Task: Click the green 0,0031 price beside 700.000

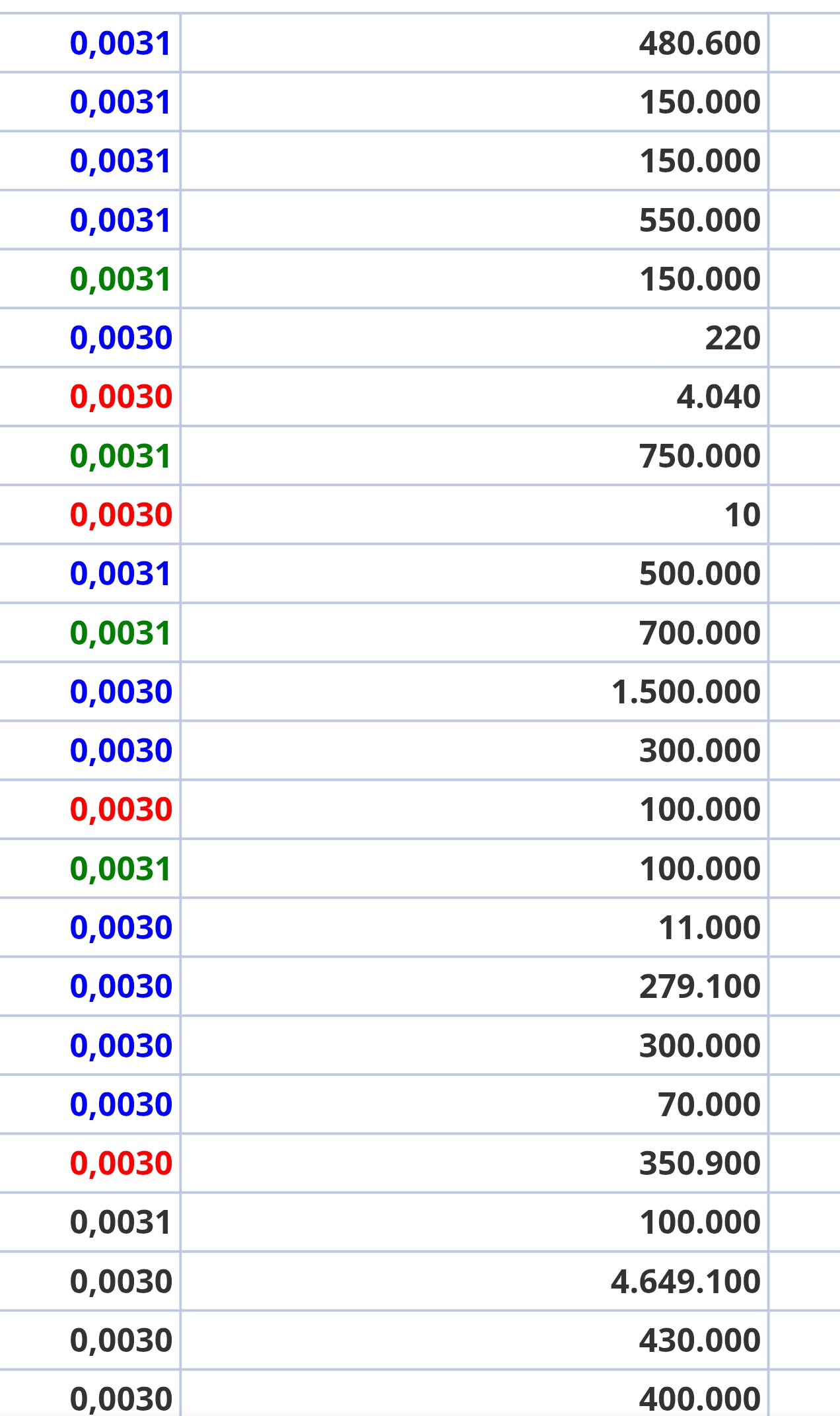Action: tap(121, 633)
